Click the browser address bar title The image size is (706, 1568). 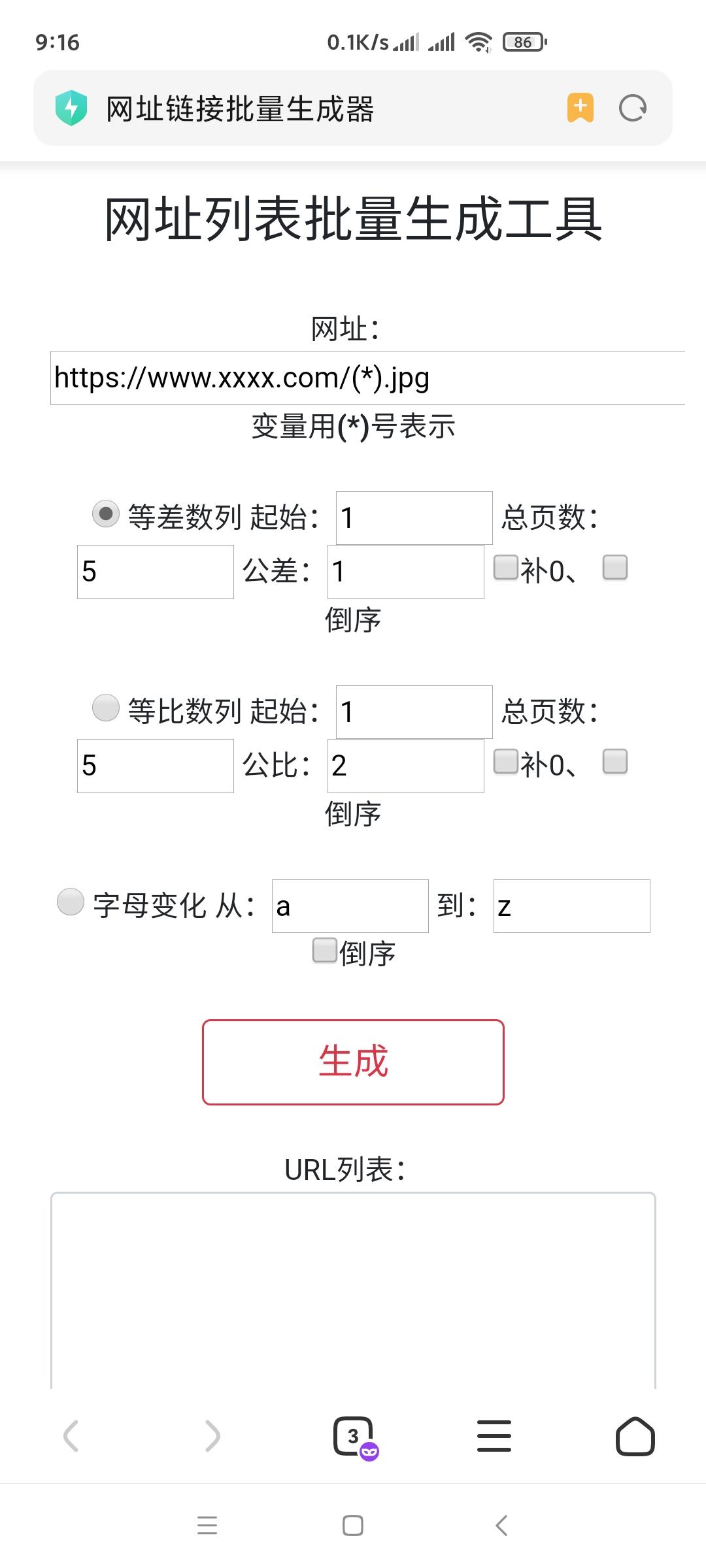[241, 108]
